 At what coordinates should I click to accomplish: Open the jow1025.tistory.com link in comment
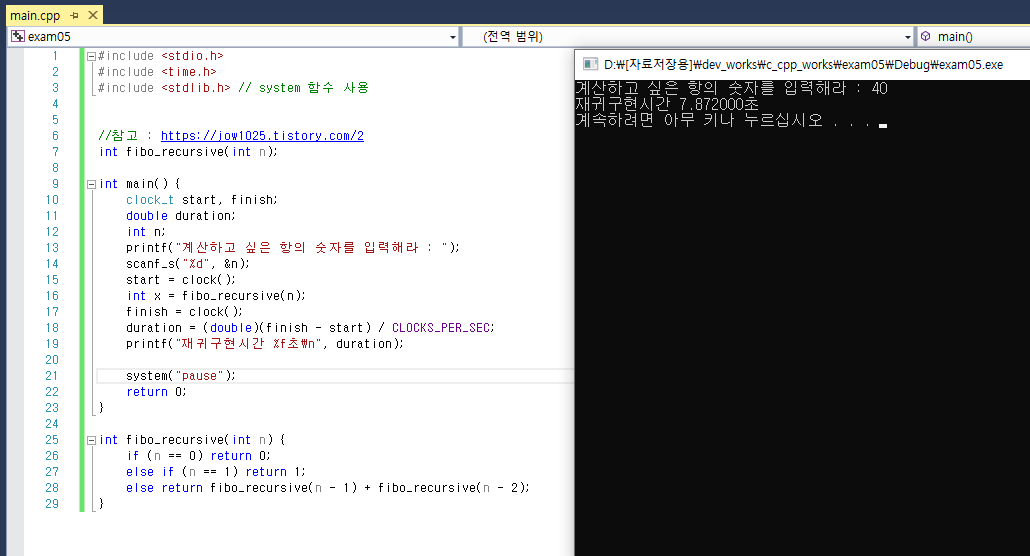coord(262,136)
